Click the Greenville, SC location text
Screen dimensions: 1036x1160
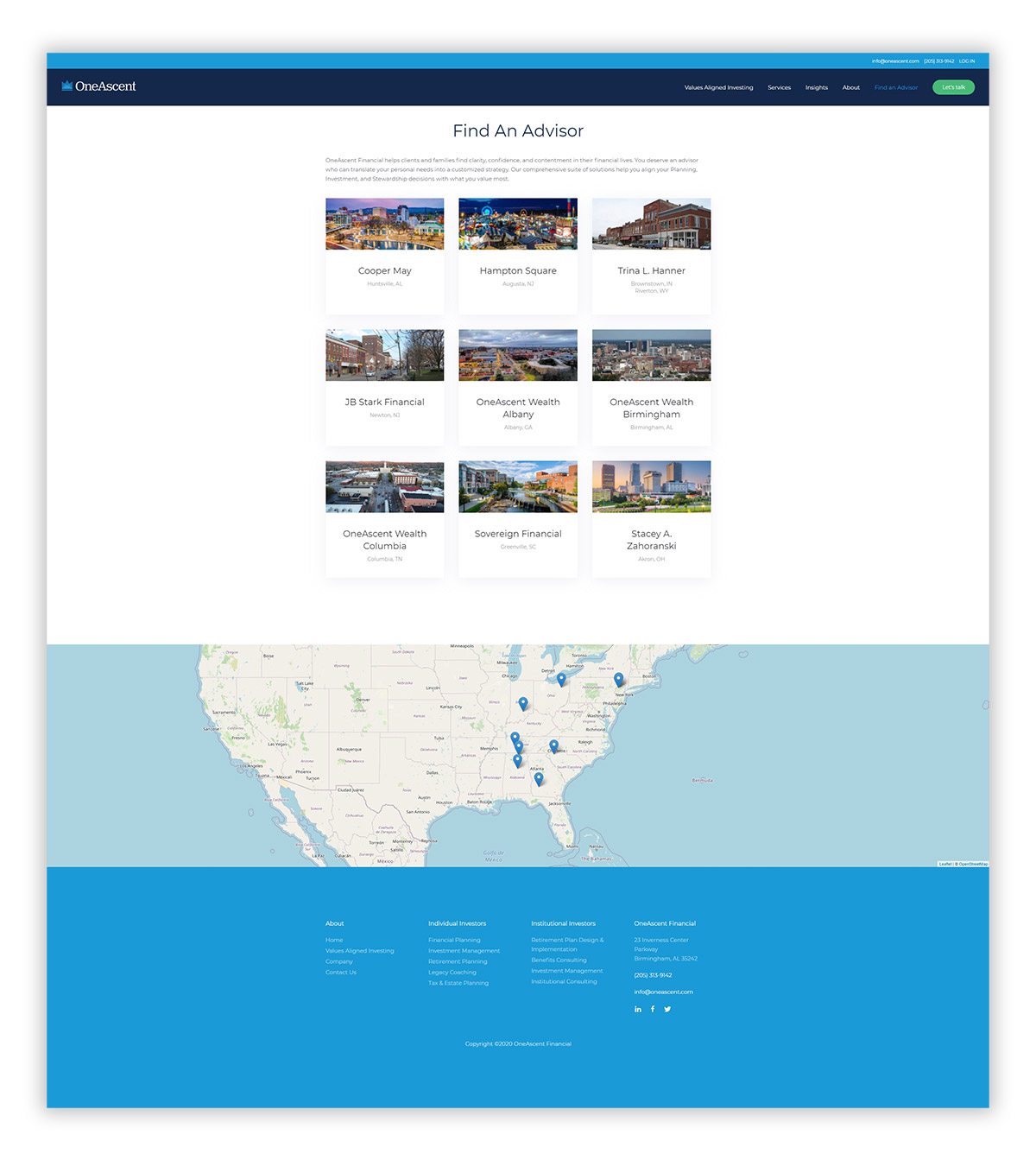(x=518, y=547)
